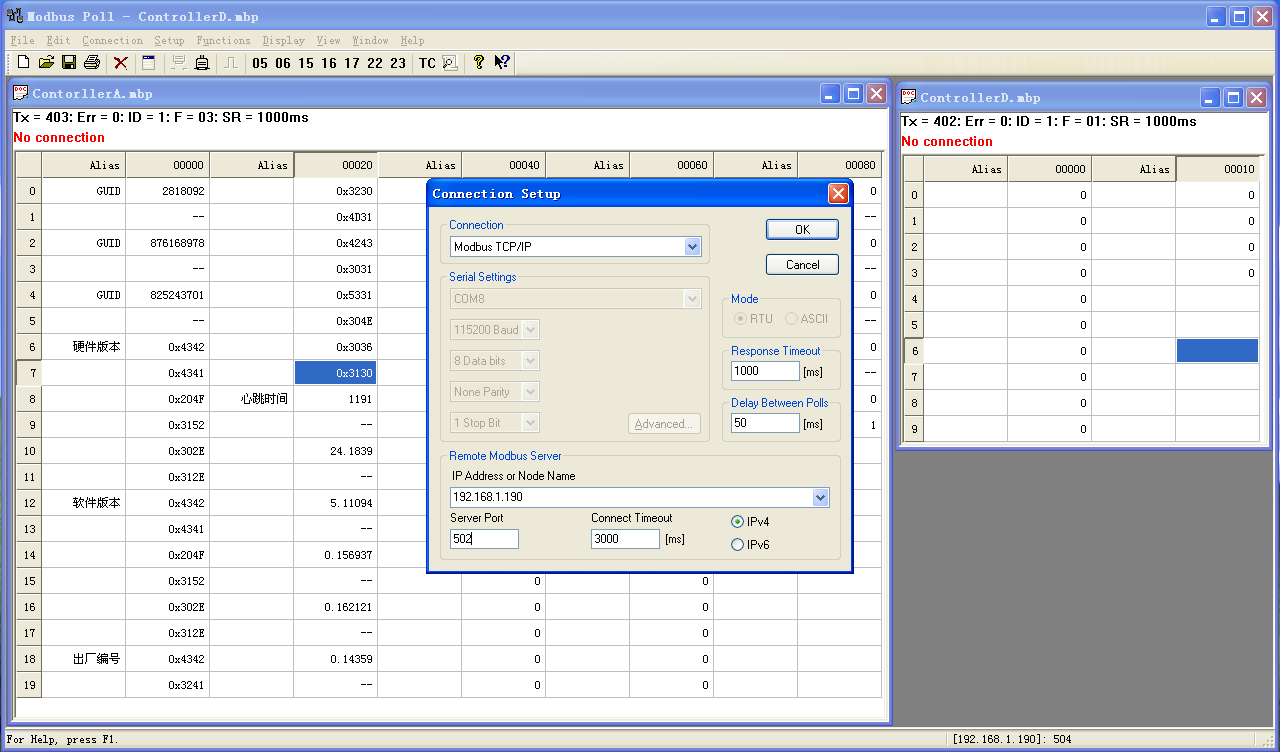Click the ContorllerA.mbp document icon
Screen dimensions: 1280x752
[x=20, y=93]
